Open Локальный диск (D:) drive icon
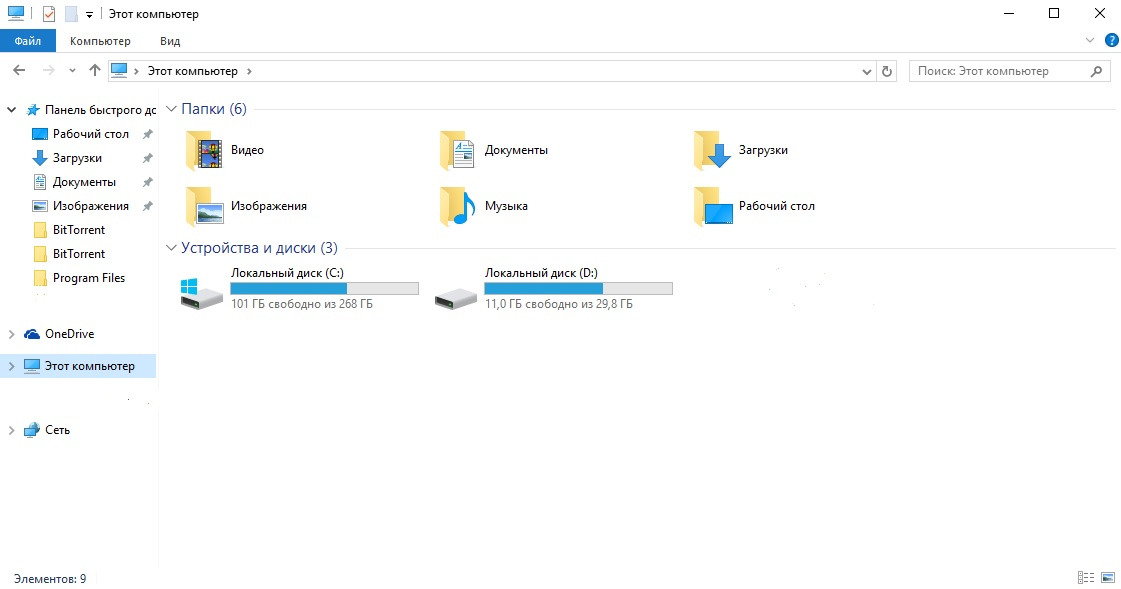This screenshot has width=1121, height=589. click(x=455, y=294)
